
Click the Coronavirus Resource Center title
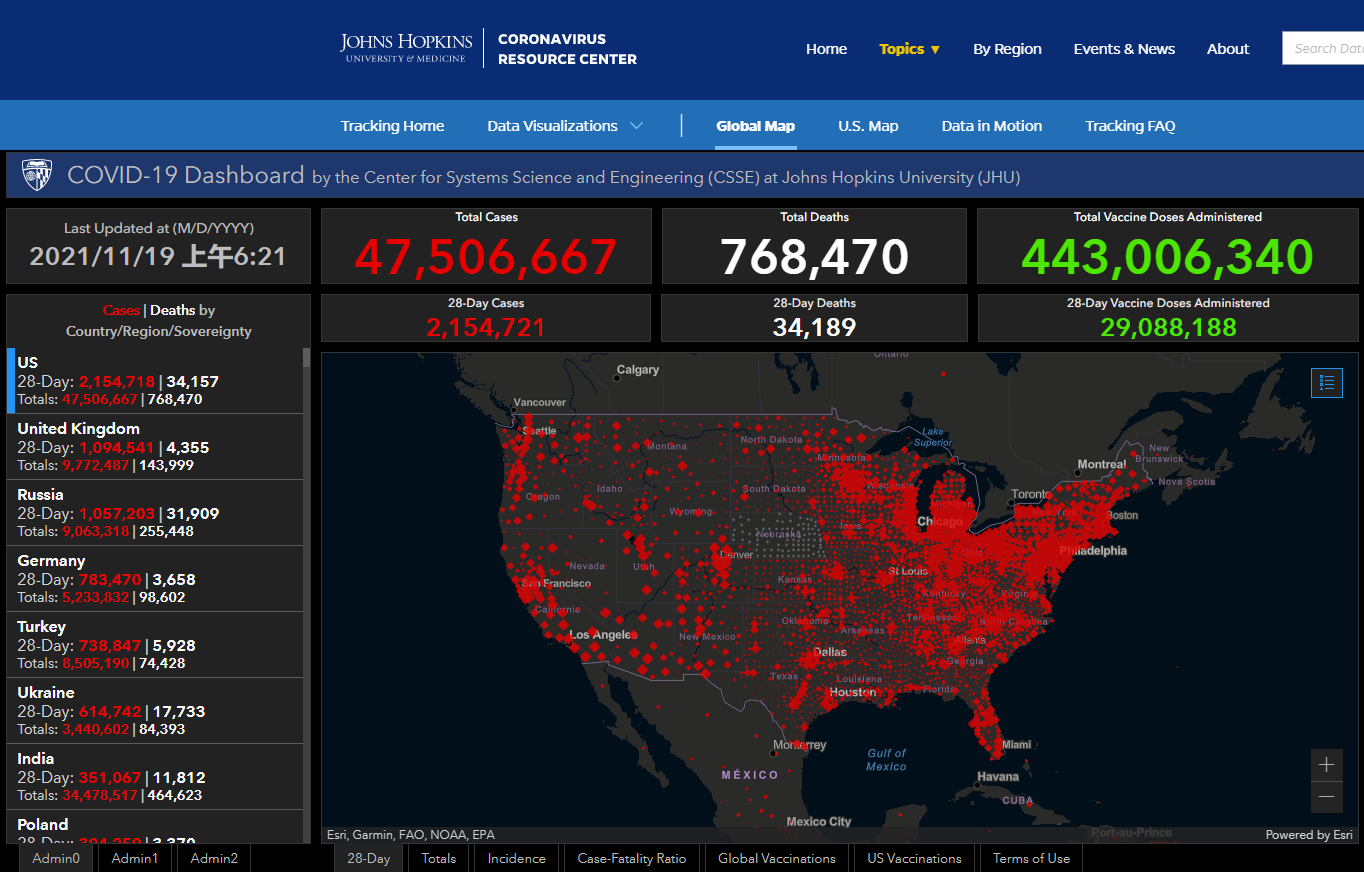pyautogui.click(x=567, y=49)
